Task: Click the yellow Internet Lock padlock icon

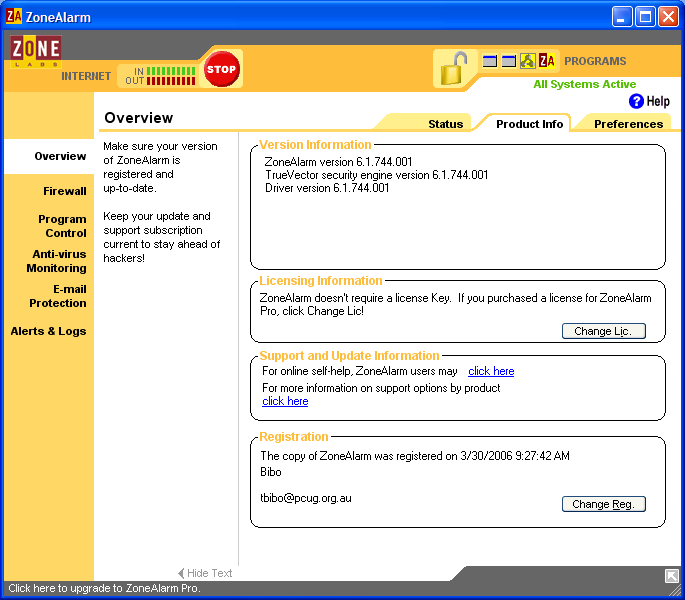Action: pyautogui.click(x=454, y=68)
